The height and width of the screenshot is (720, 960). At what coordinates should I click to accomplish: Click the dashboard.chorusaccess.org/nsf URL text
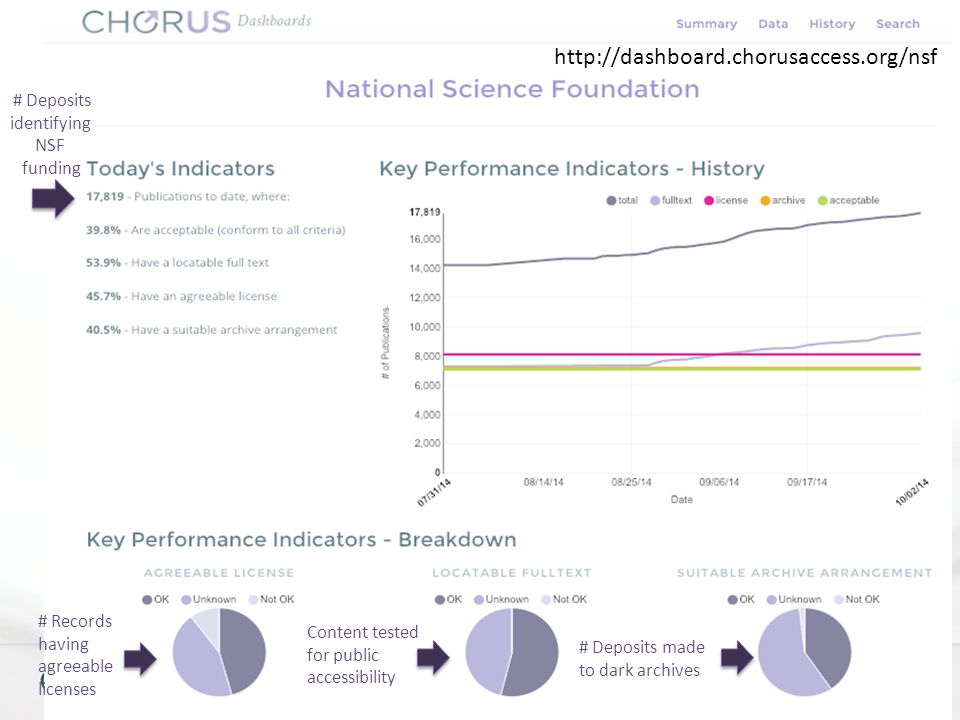pos(745,57)
